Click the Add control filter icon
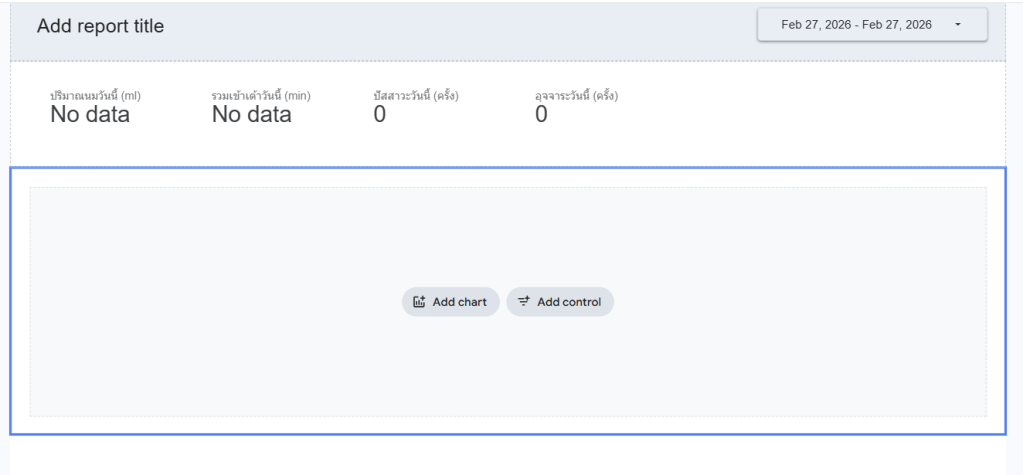The image size is (1023, 475). (524, 302)
